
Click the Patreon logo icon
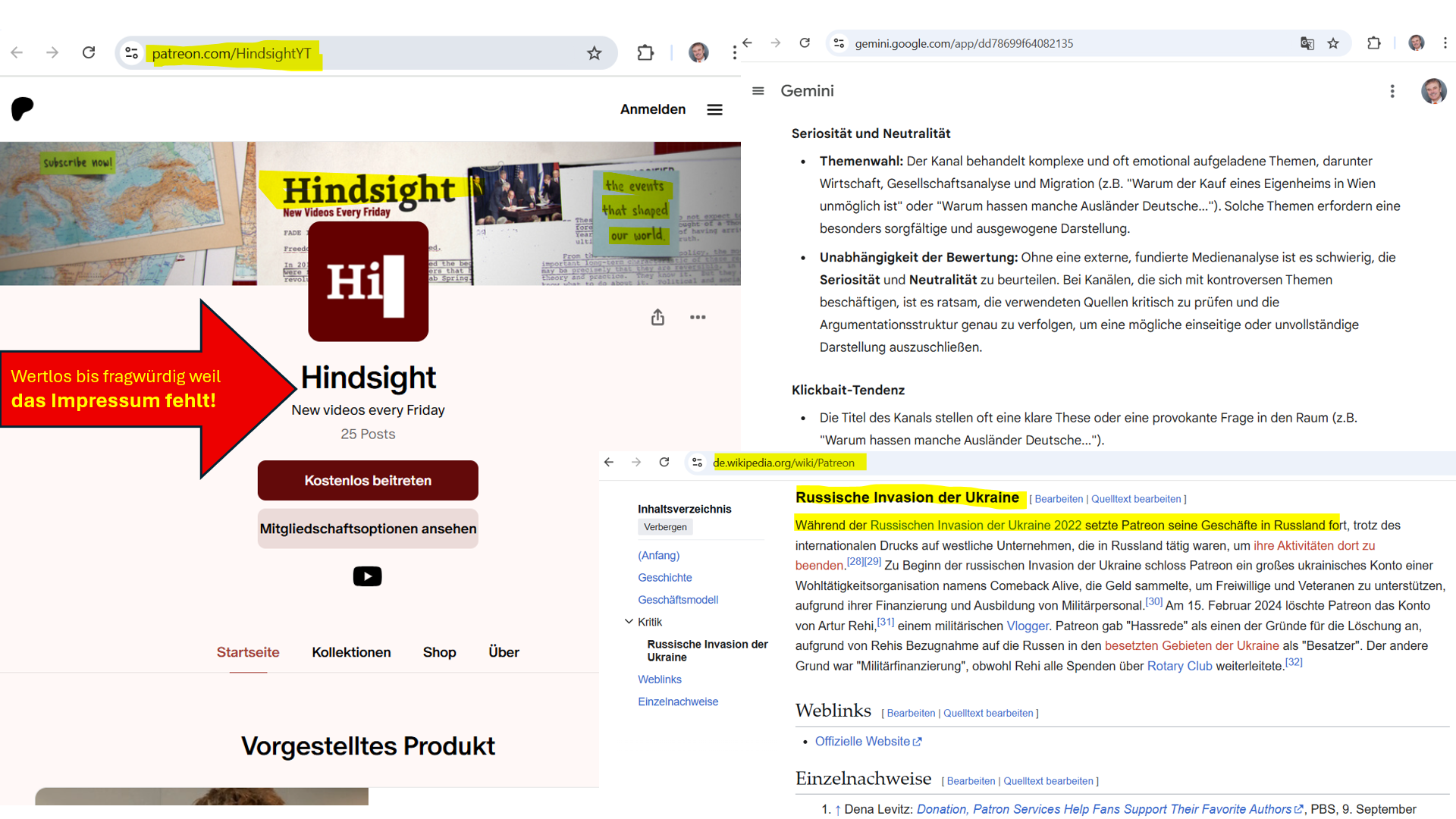(23, 109)
